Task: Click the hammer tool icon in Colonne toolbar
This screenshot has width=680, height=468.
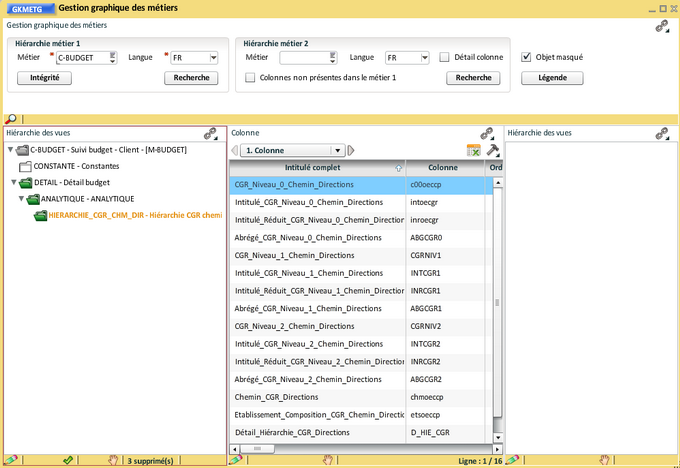Action: pyautogui.click(x=492, y=150)
